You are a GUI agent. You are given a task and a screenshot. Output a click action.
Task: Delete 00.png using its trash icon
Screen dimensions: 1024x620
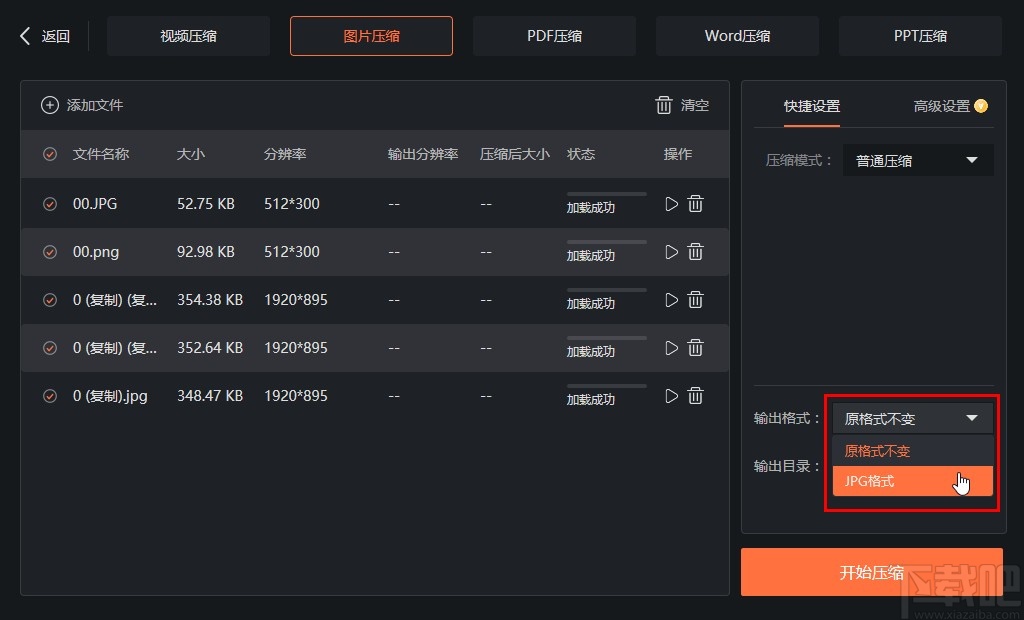[696, 252]
